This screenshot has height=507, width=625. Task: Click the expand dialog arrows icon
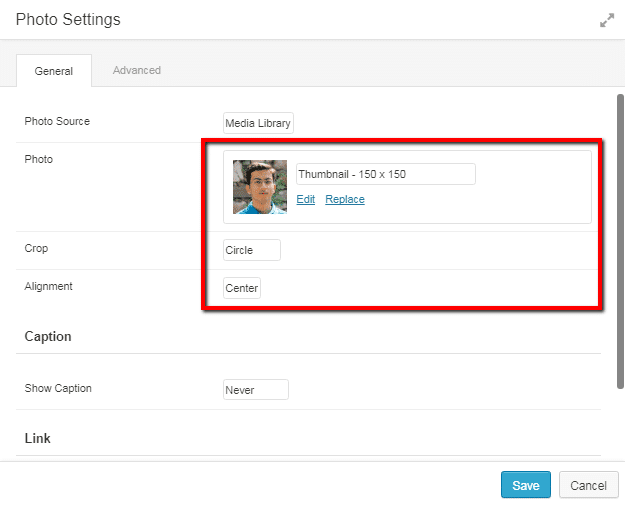coord(606,20)
